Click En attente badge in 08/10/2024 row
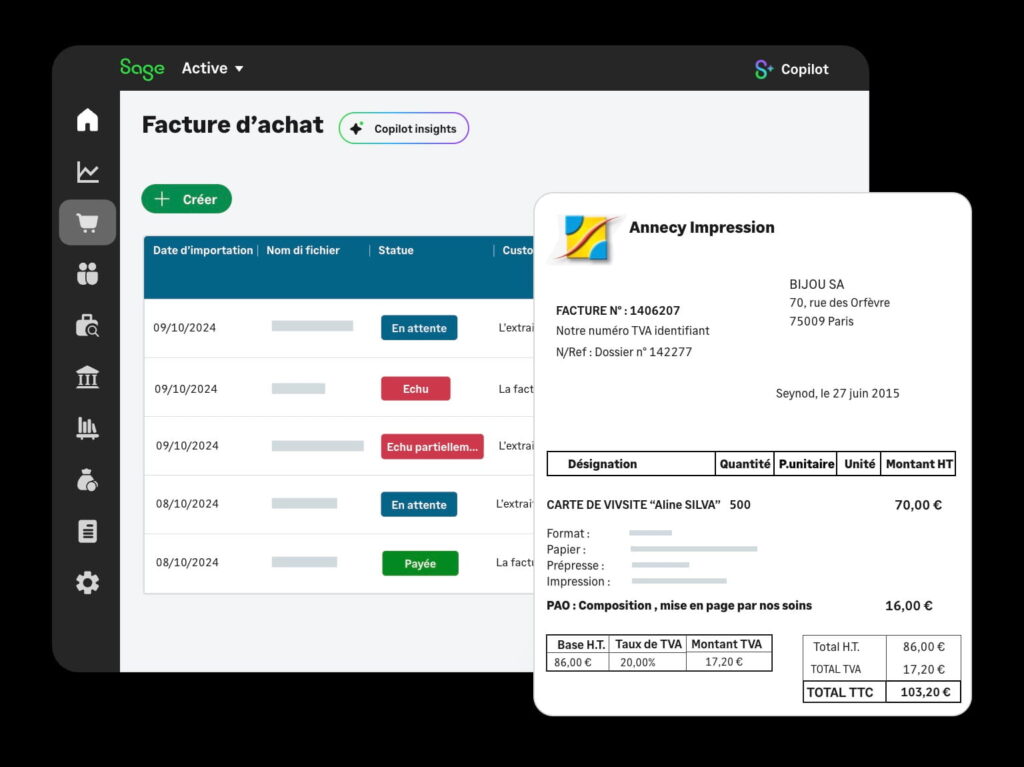 419,504
